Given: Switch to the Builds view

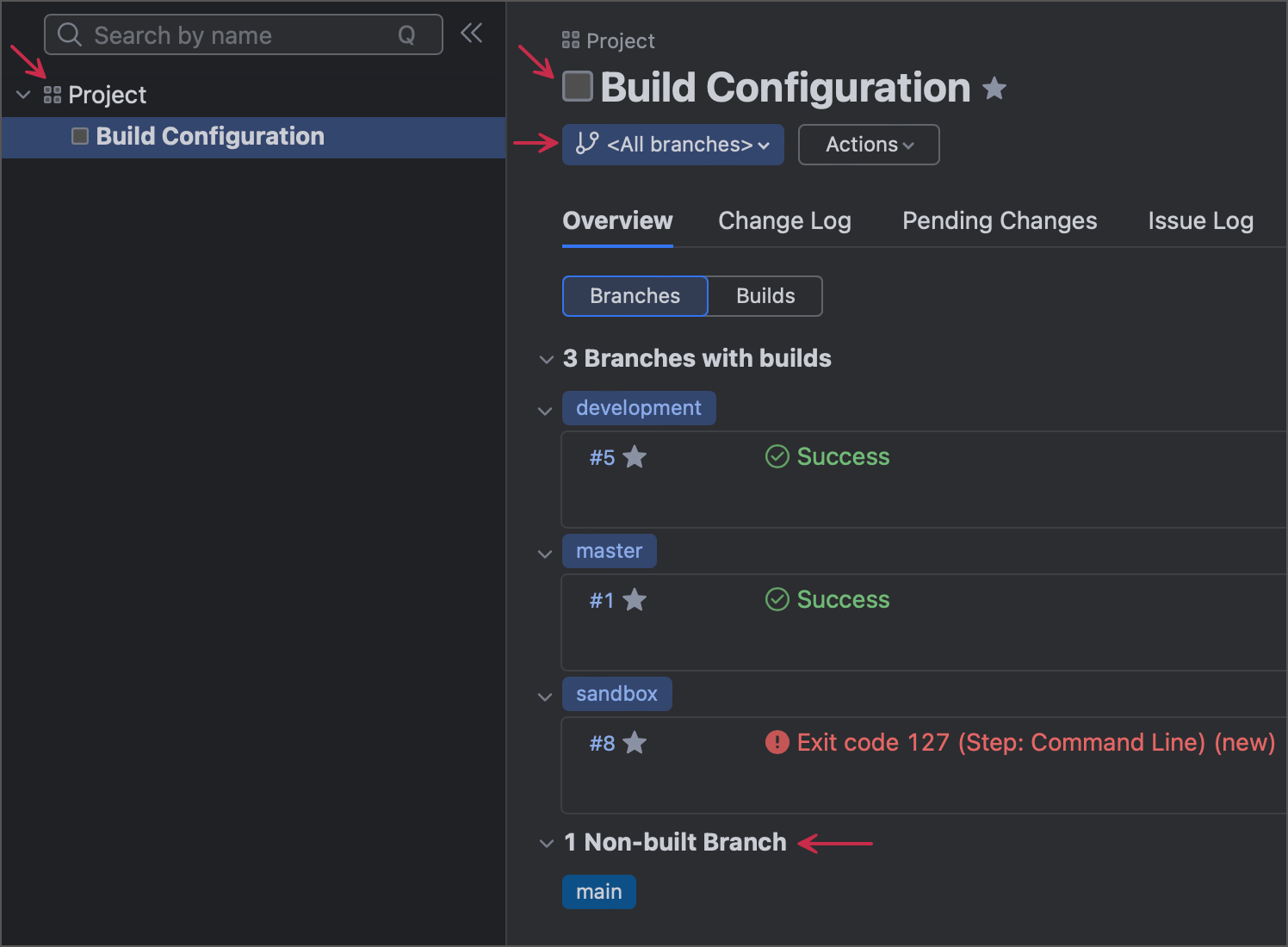Looking at the screenshot, I should (x=765, y=295).
